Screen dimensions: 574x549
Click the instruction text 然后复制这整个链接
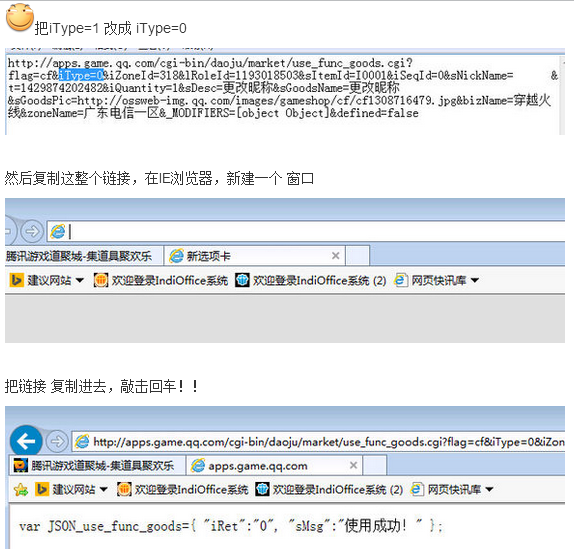(x=67, y=179)
